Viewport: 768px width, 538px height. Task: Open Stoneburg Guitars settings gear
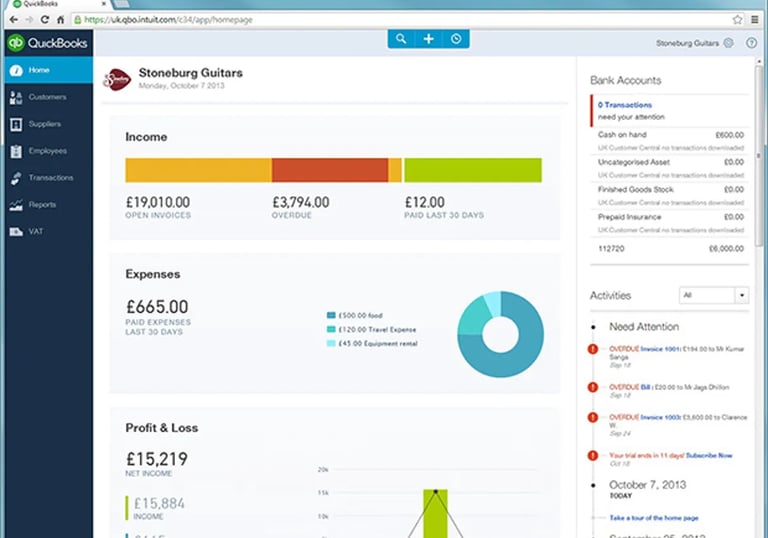click(729, 43)
